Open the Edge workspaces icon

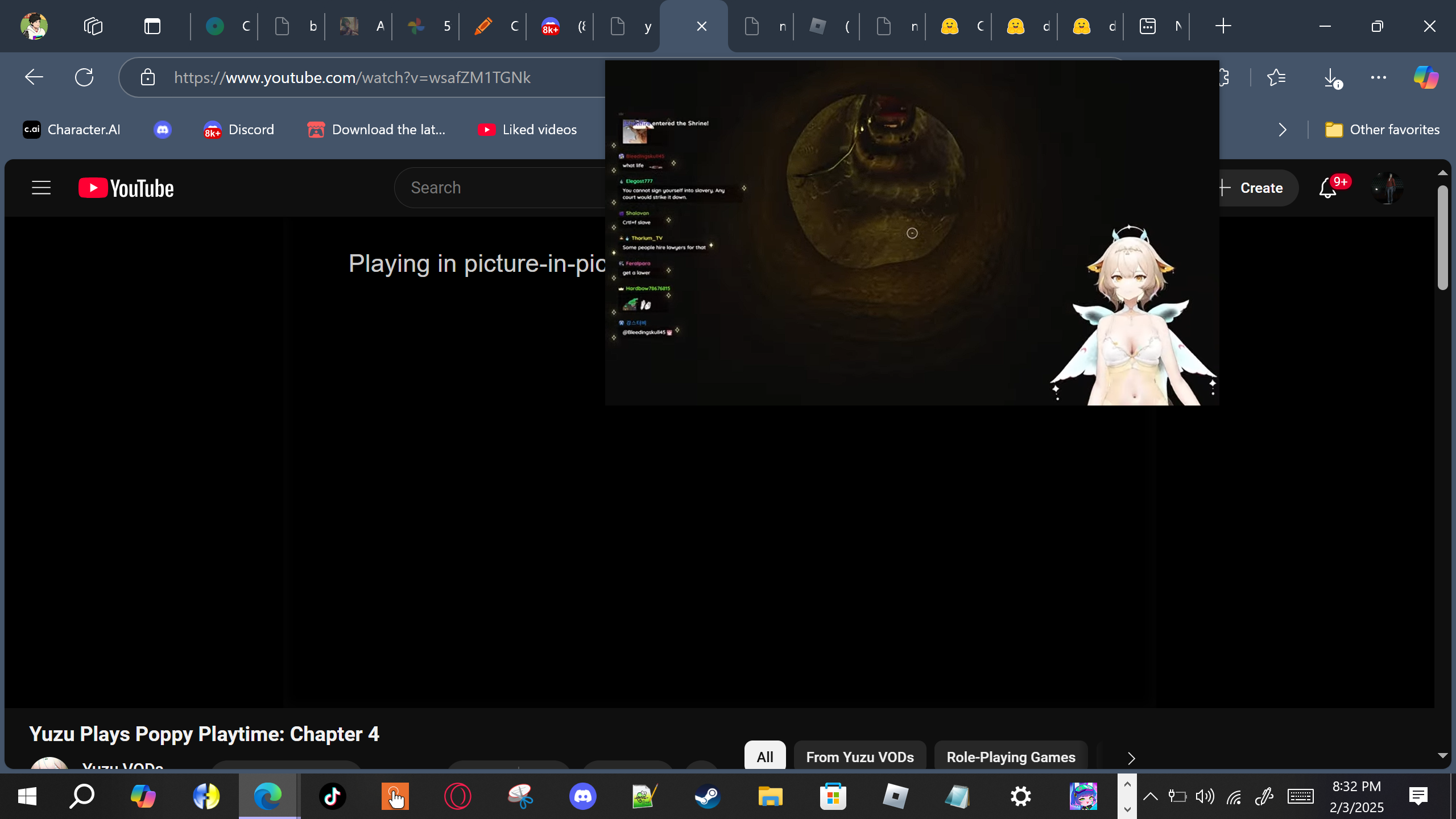click(x=93, y=26)
